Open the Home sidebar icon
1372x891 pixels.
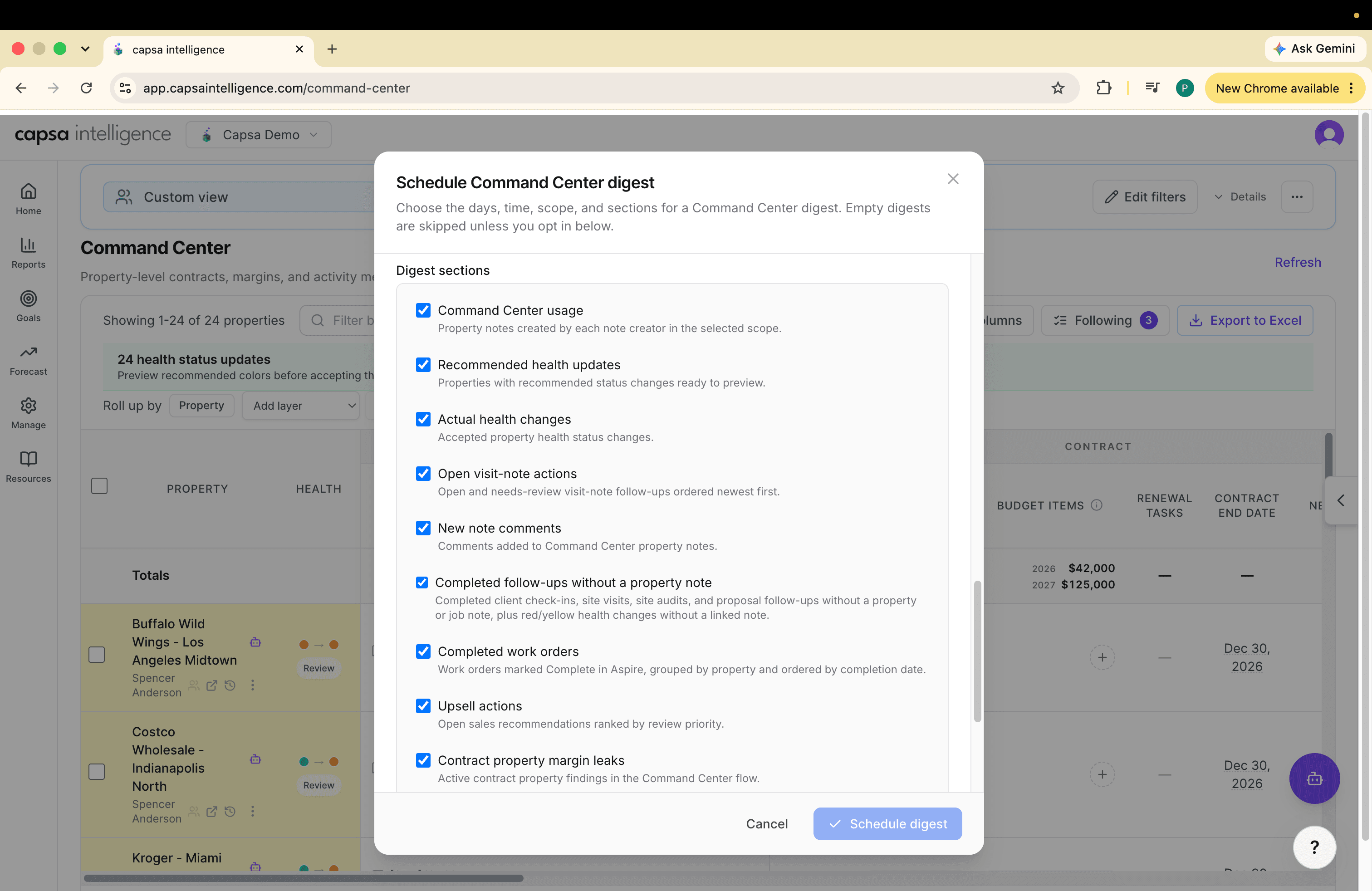point(28,199)
